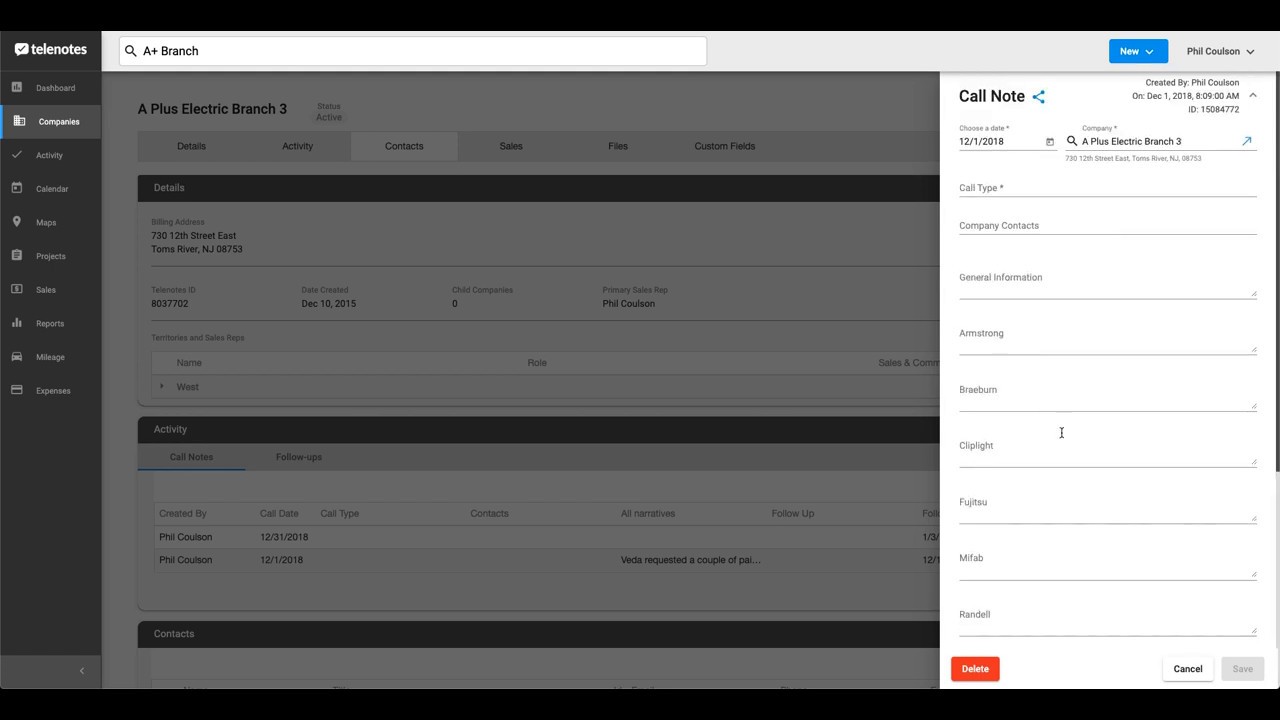Click the Company name input field
1280x720 pixels.
point(1160,142)
